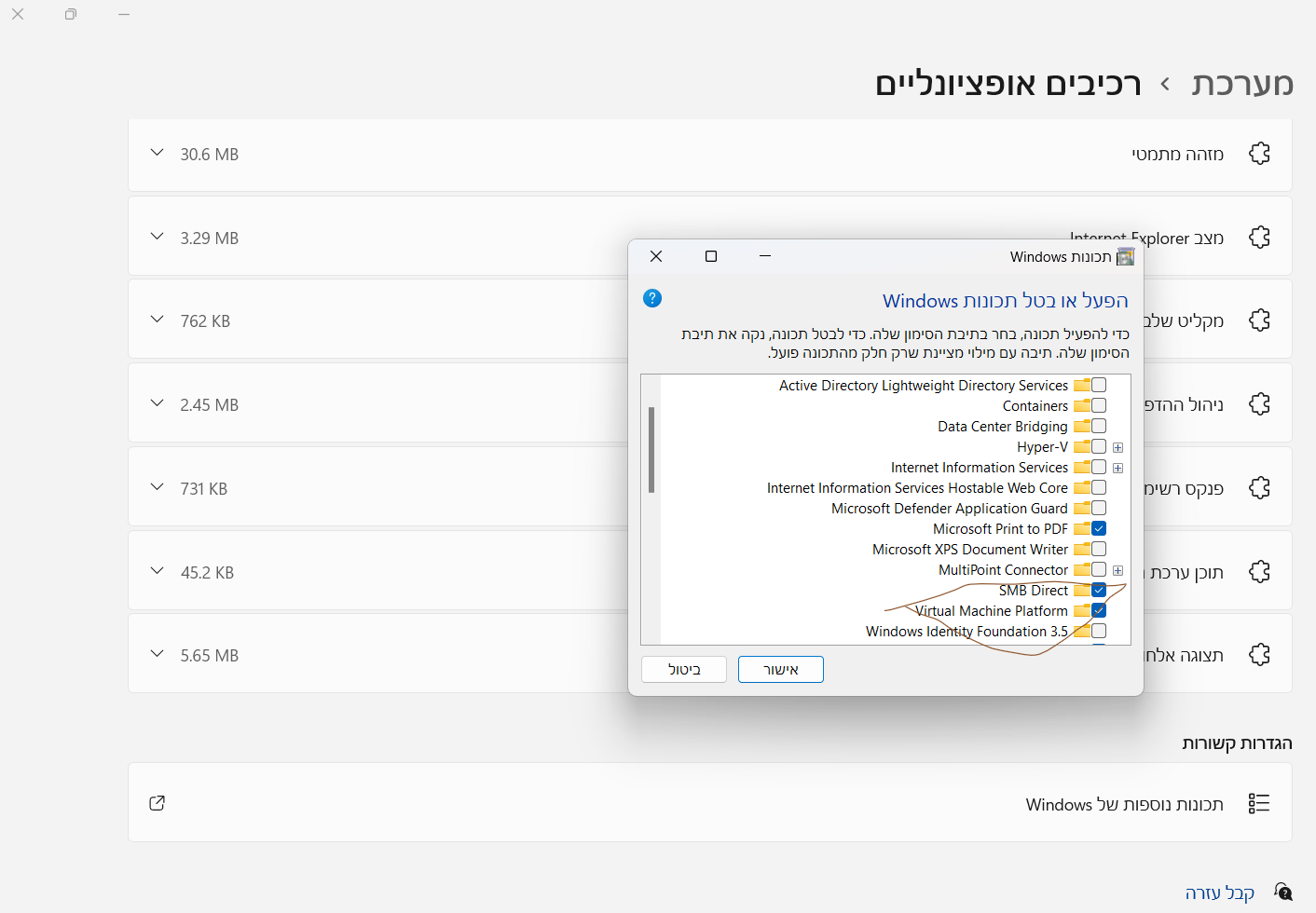Expand the MultiPoint Connector tree node
This screenshot has width=1316, height=913.
pyautogui.click(x=1117, y=570)
